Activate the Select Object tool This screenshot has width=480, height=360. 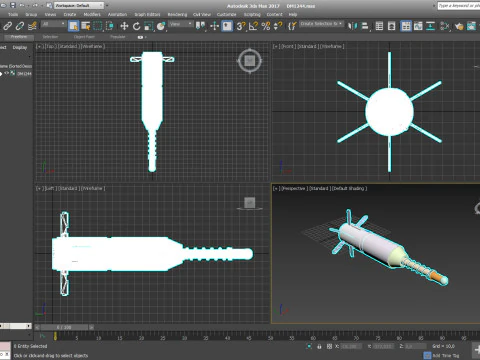click(x=73, y=26)
